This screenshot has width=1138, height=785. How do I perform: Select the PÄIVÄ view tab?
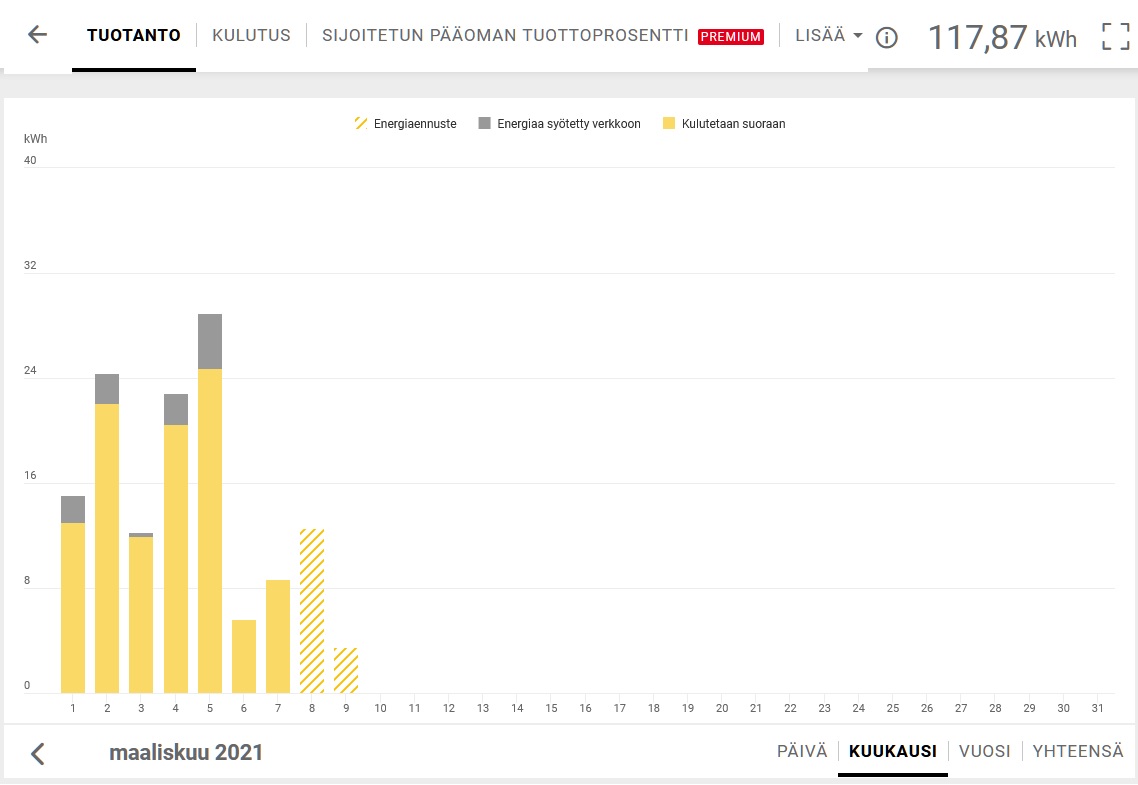click(x=802, y=751)
